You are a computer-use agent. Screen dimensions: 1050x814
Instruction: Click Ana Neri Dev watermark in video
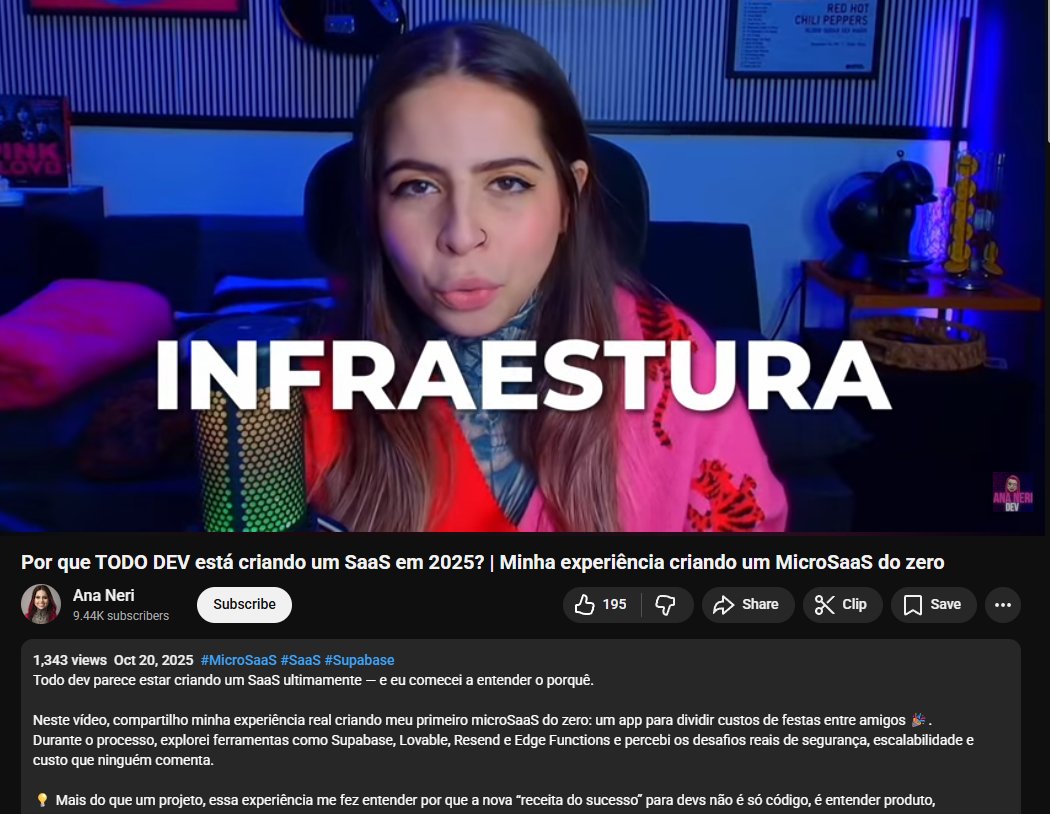(x=1012, y=492)
